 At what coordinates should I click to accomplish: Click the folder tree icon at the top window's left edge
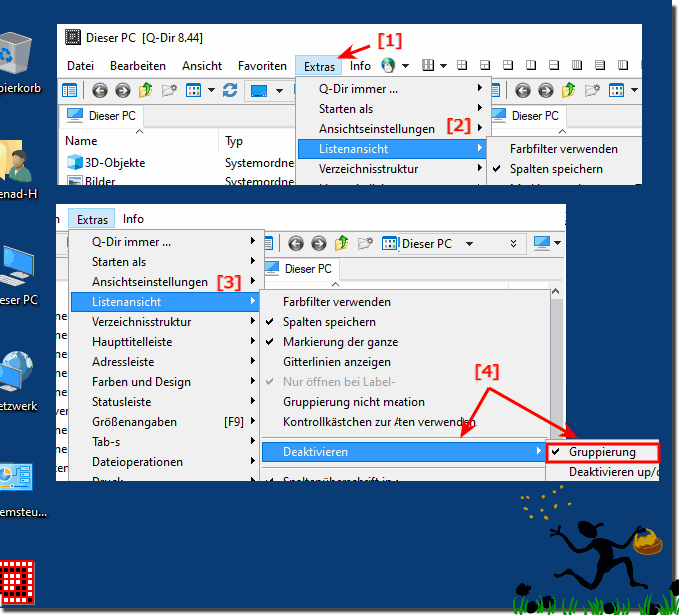pyautogui.click(x=69, y=90)
